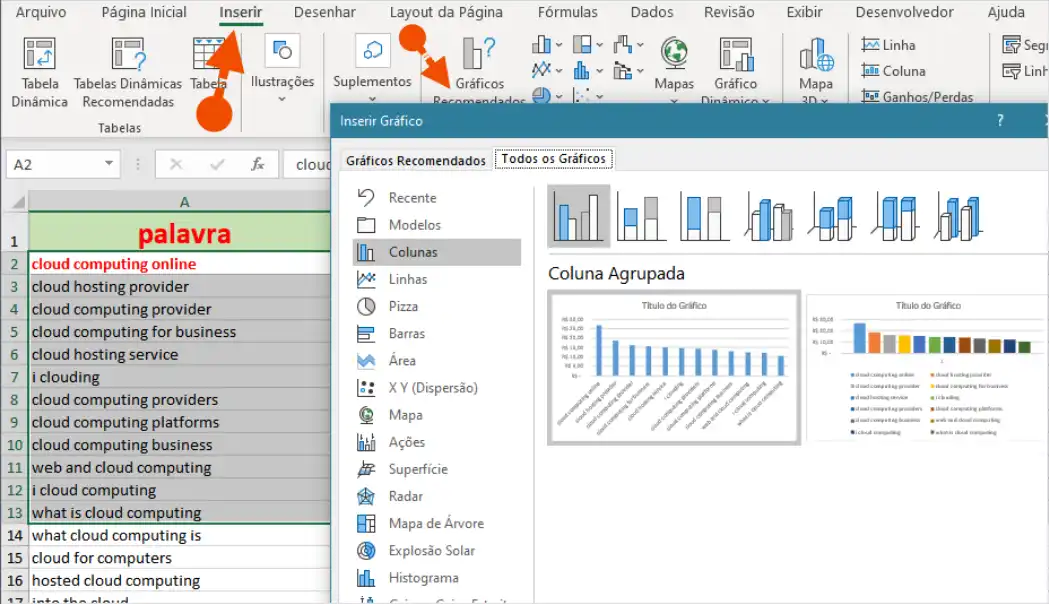This screenshot has height=604, width=1049.
Task: Open the Name Box dropdown
Action: click(109, 164)
